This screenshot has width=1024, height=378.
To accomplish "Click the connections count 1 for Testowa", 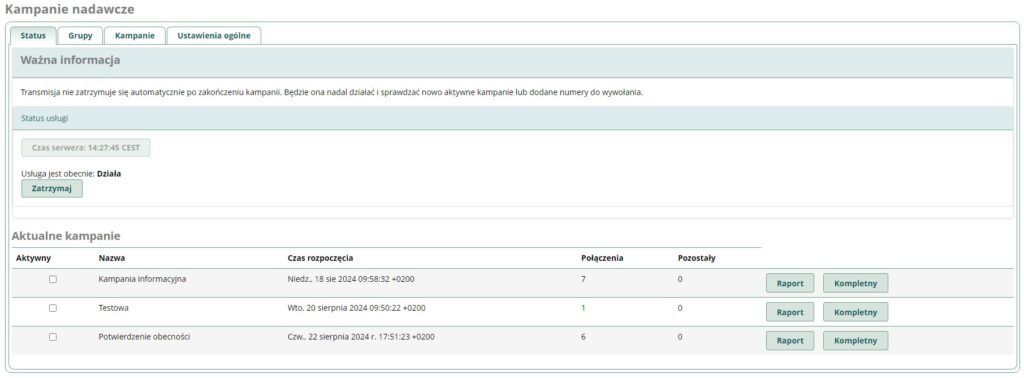I will point(583,308).
